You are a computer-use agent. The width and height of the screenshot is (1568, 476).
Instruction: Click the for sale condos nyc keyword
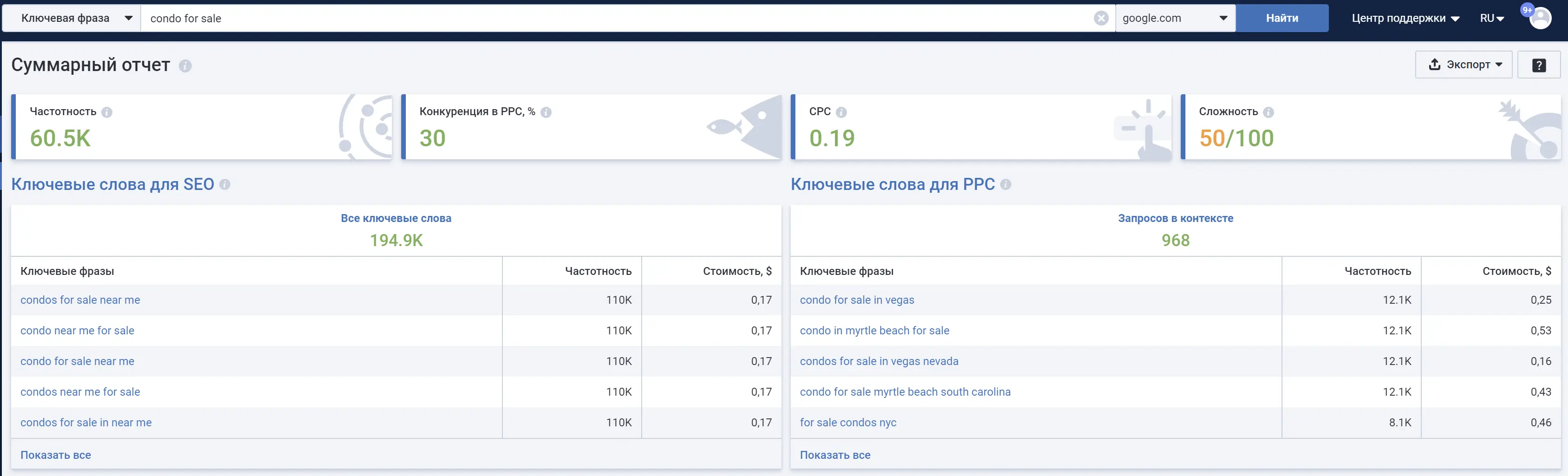[848, 422]
